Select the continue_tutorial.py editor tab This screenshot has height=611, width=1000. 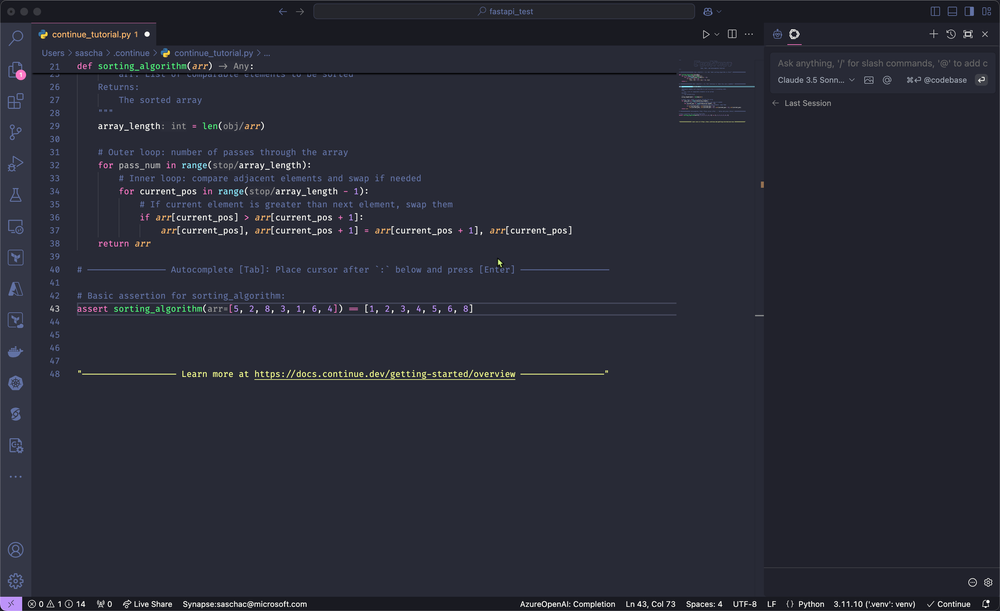click(93, 32)
